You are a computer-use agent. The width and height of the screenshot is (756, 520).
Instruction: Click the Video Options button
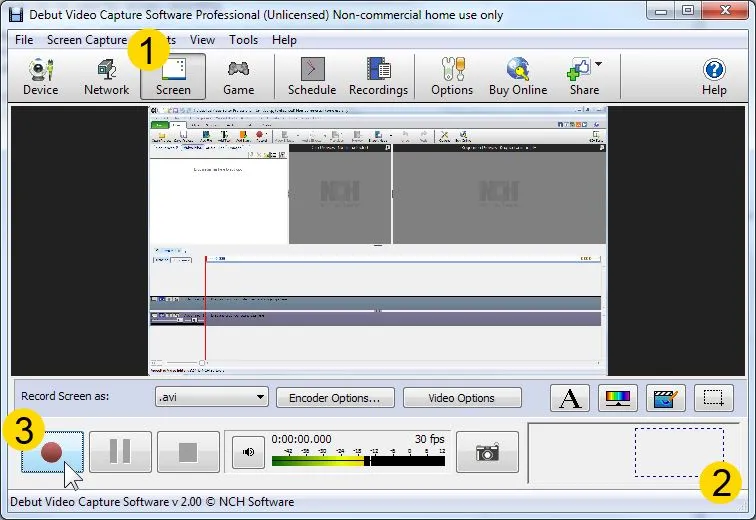pyautogui.click(x=462, y=398)
